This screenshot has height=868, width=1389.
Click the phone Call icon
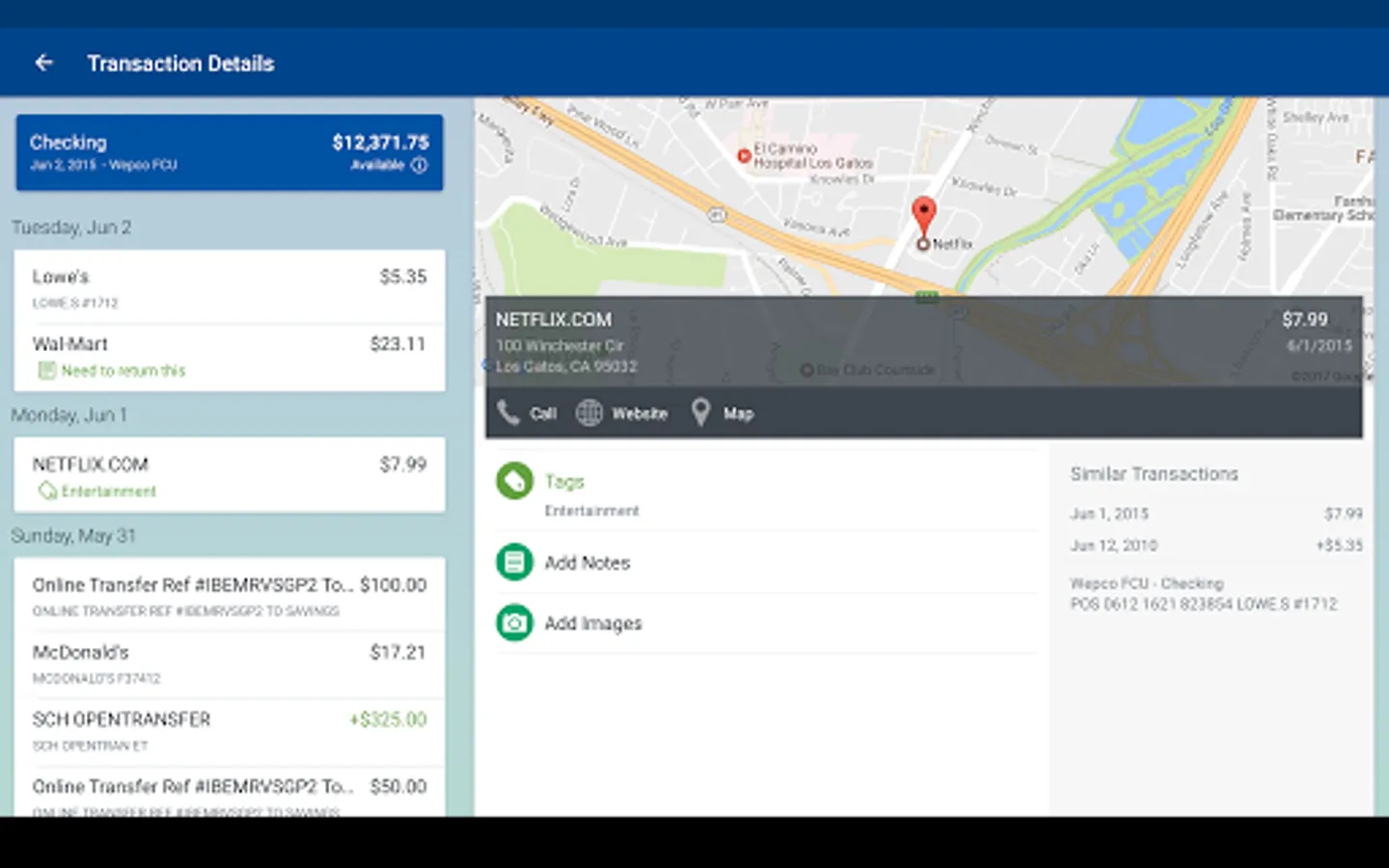(508, 413)
